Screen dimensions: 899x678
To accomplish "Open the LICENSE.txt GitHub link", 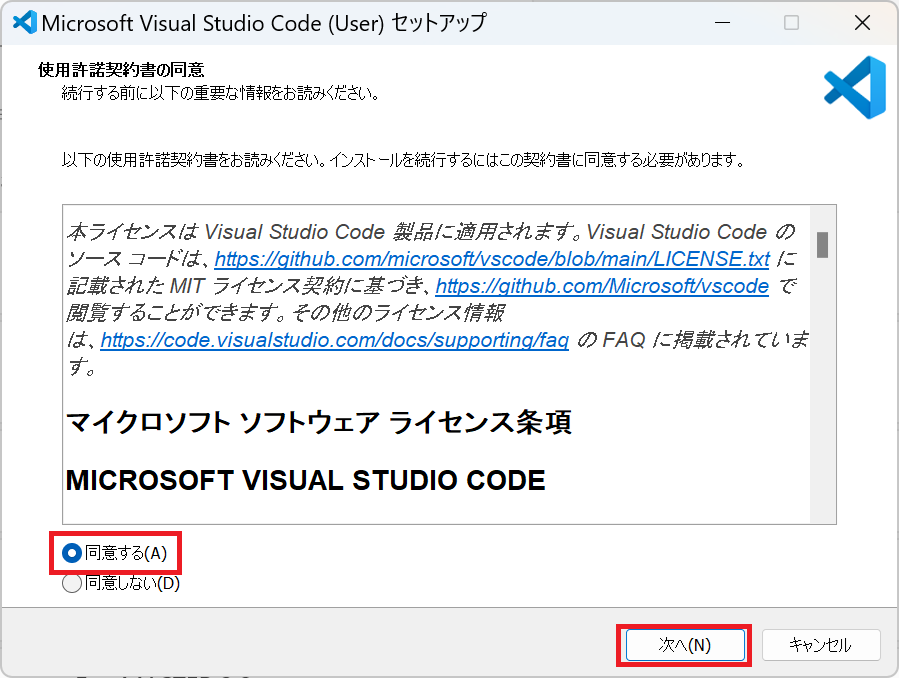I will pos(492,260).
